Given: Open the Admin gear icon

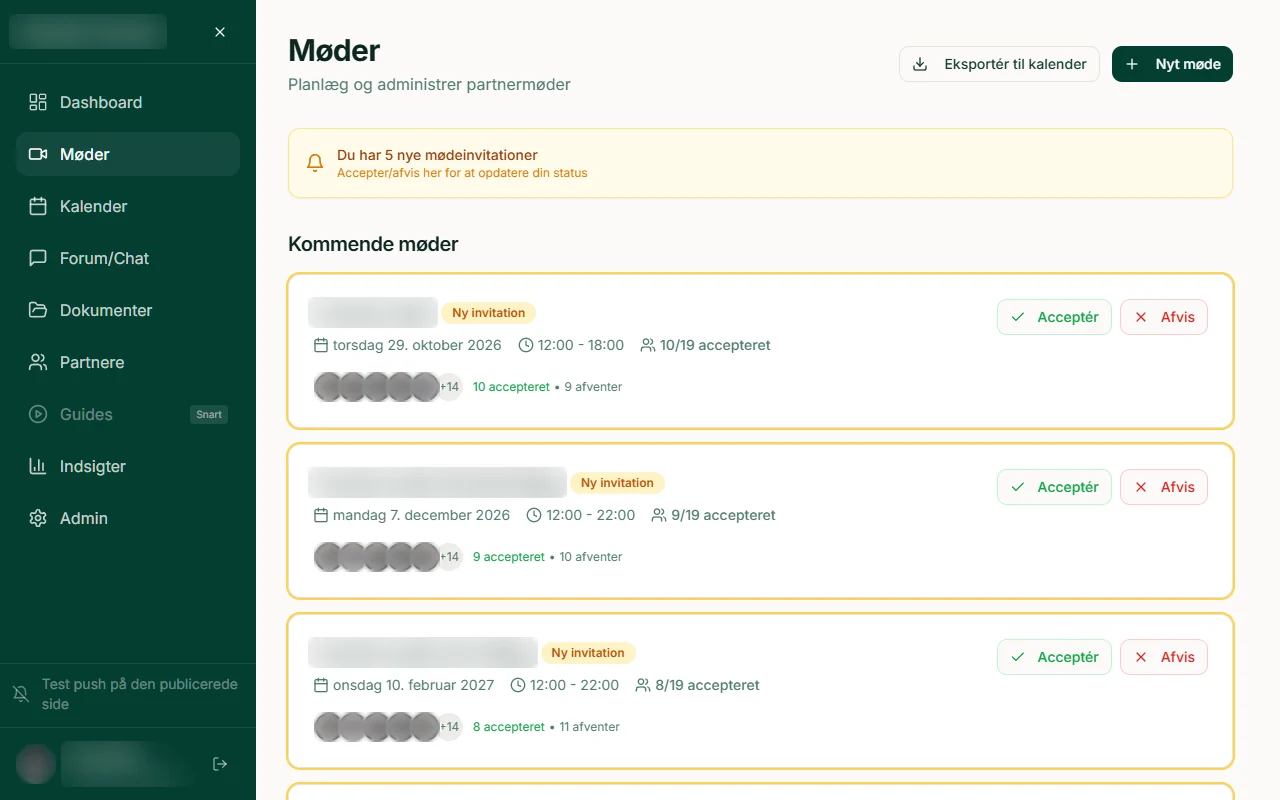Looking at the screenshot, I should 38,518.
